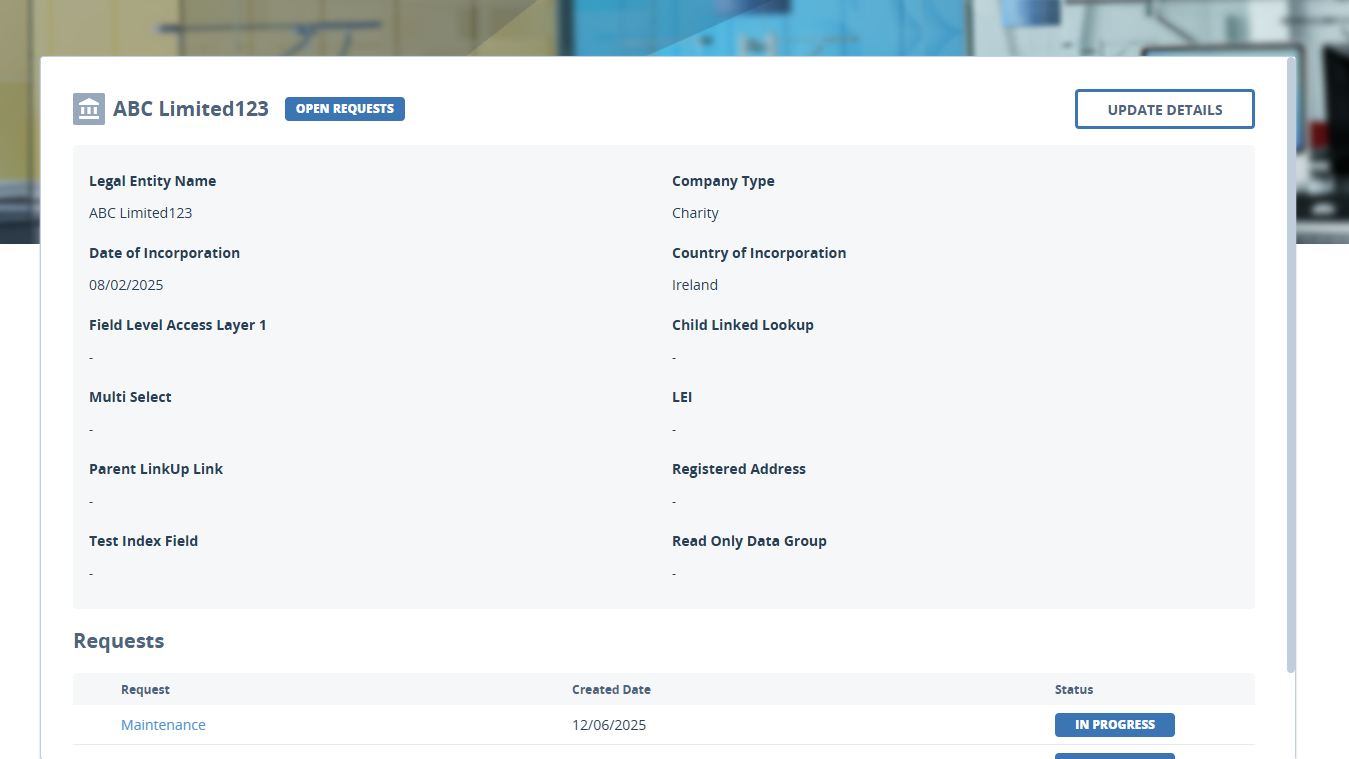This screenshot has width=1349, height=759.
Task: Click the dash under Read Only Data Group
Action: 674,572
